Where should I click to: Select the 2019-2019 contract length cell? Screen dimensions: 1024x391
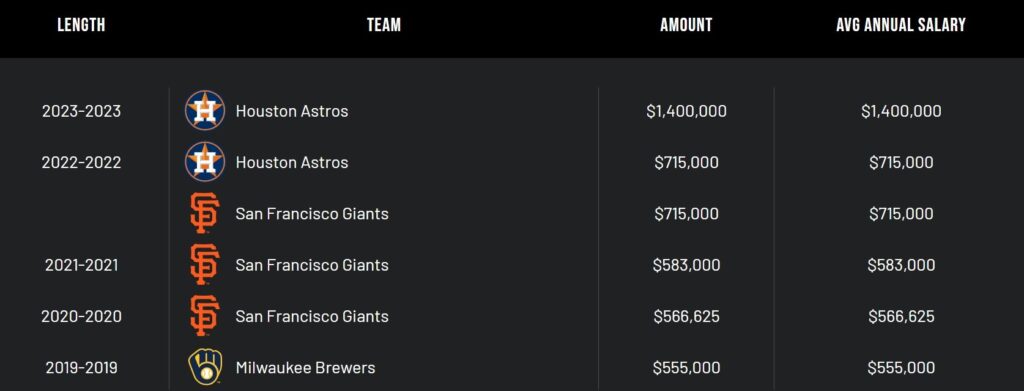[x=82, y=368]
